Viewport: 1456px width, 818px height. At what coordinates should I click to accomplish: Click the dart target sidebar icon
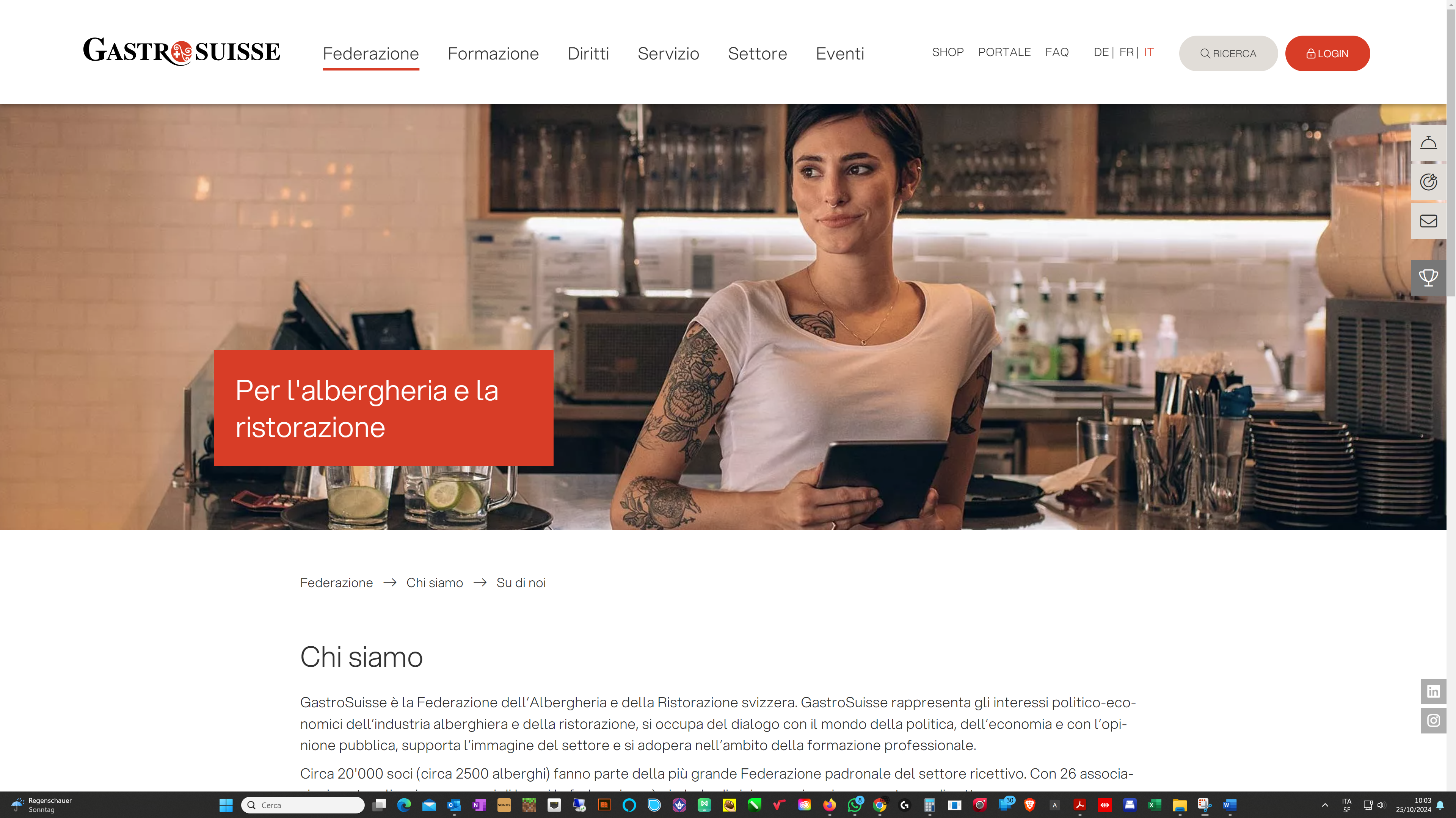[1429, 181]
